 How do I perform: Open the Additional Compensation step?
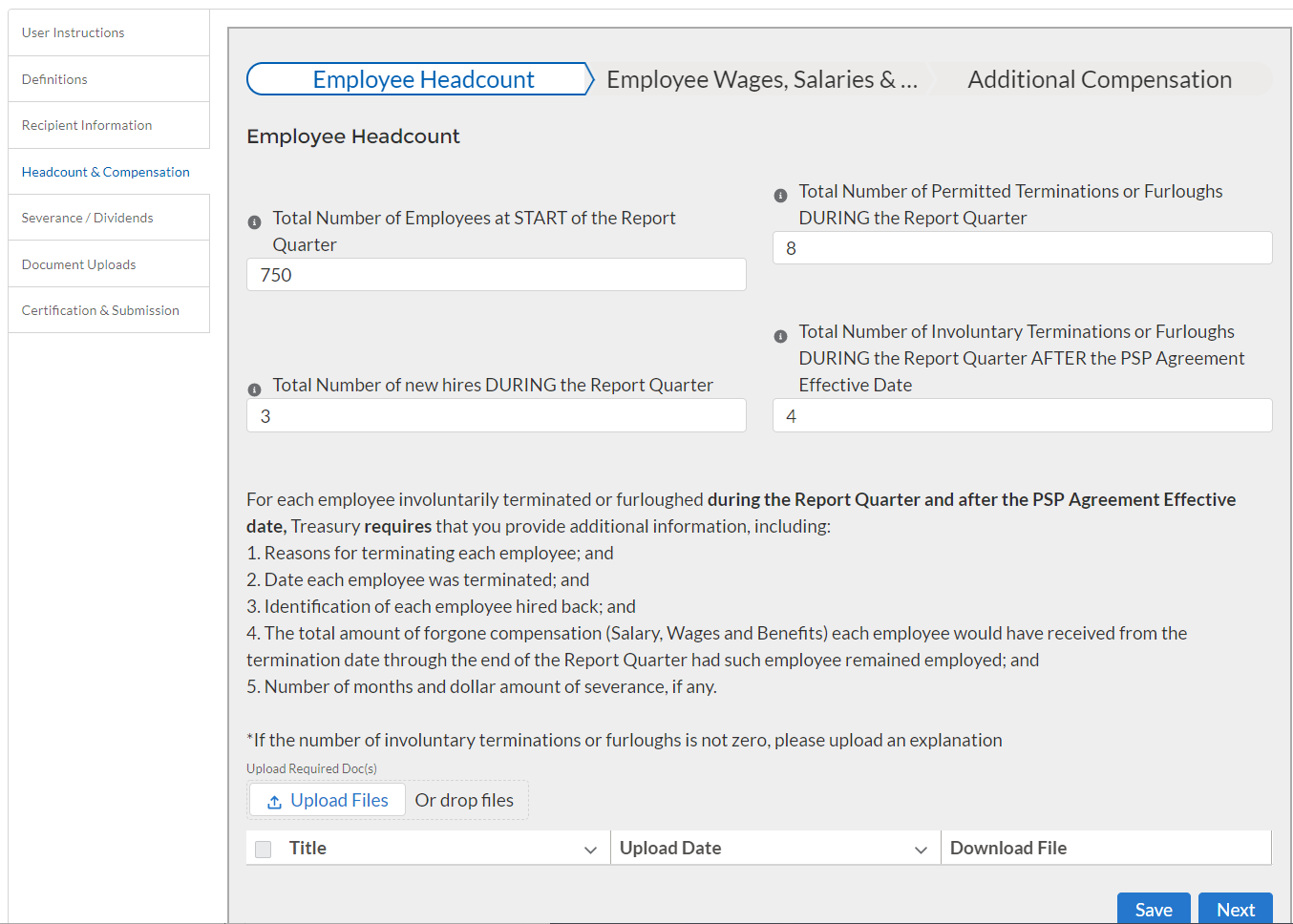[x=1099, y=79]
